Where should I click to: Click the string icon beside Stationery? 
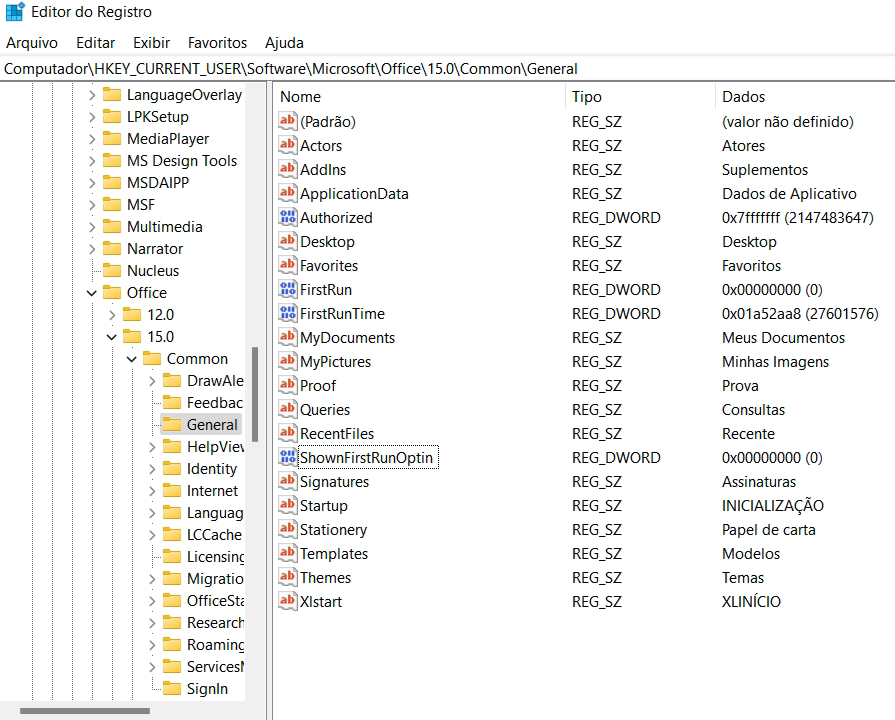288,529
